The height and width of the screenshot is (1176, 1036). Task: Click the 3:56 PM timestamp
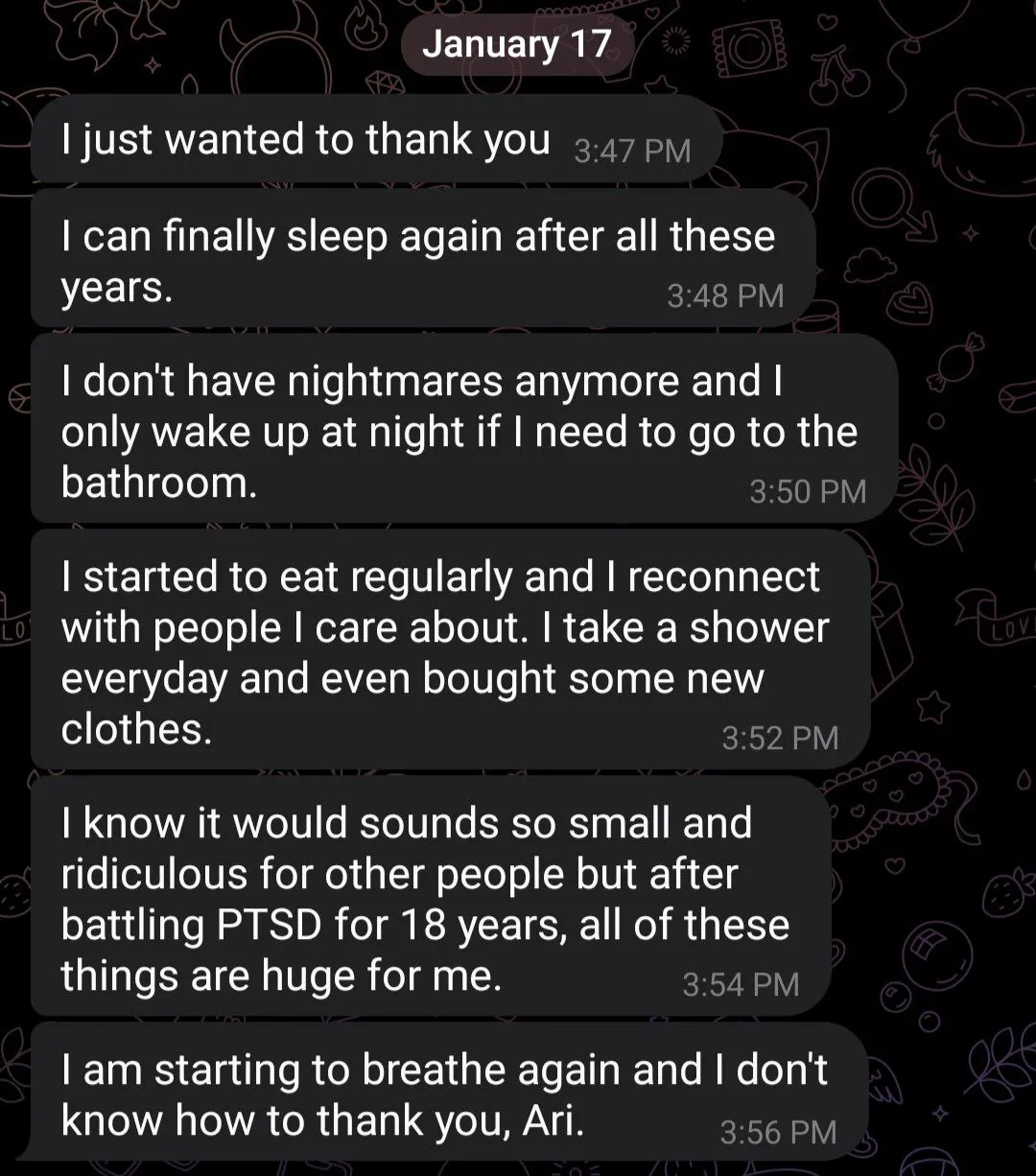(778, 1132)
